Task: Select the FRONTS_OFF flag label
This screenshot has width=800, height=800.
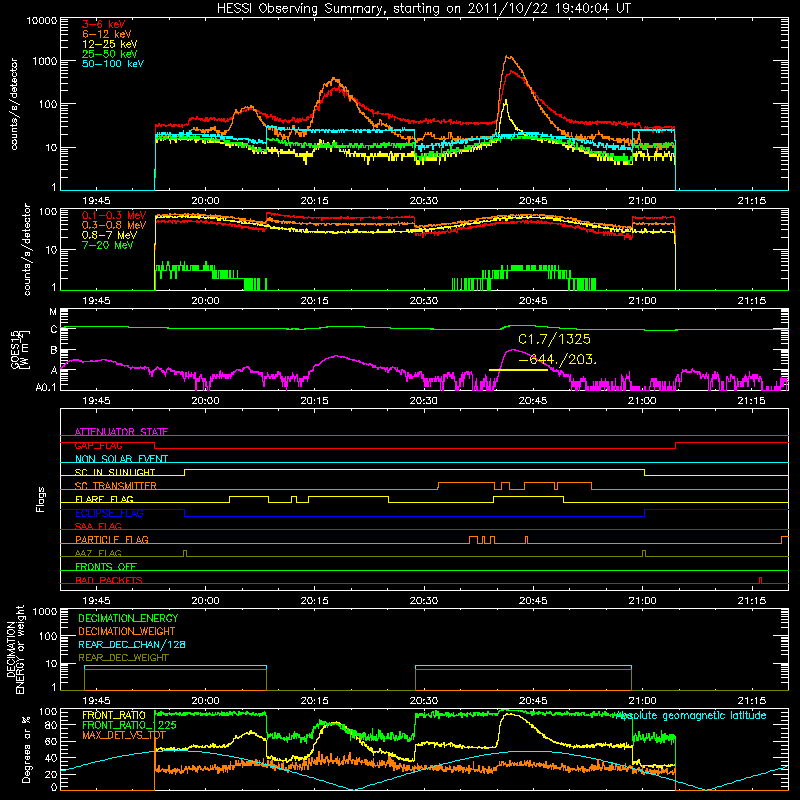Action: 106,566
